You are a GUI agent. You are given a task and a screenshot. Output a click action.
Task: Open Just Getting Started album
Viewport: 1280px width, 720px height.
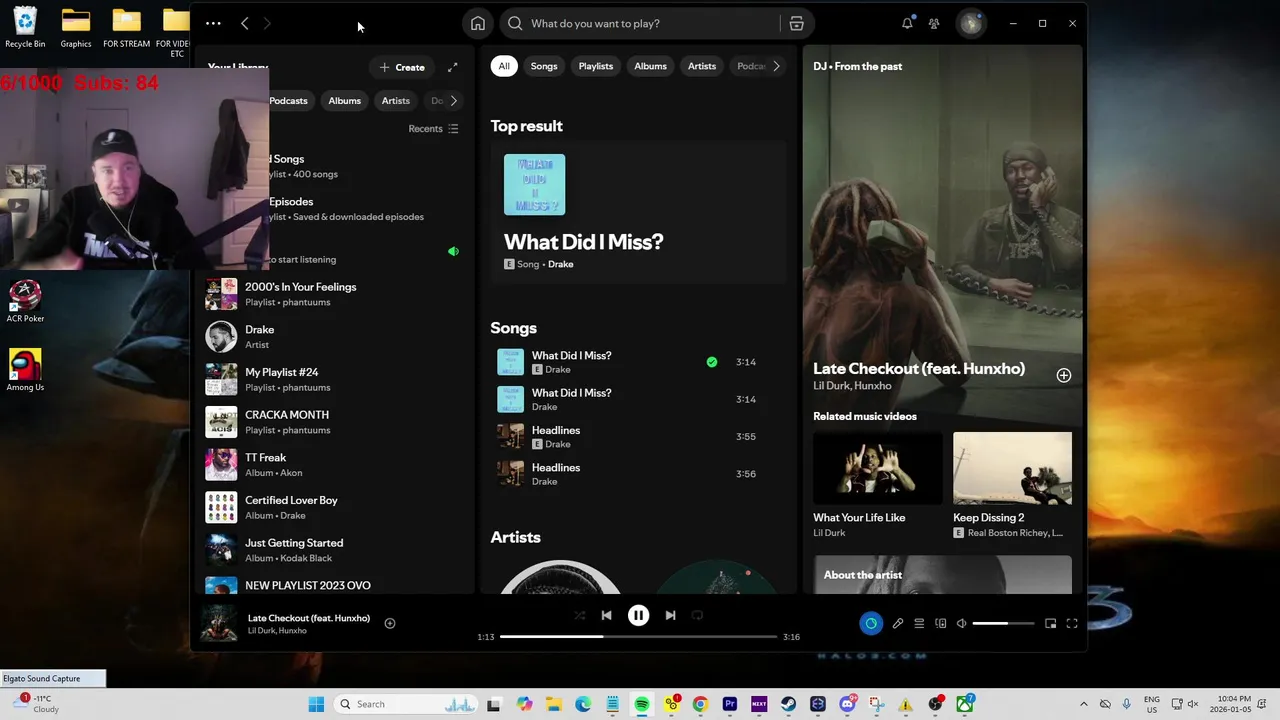(332, 550)
